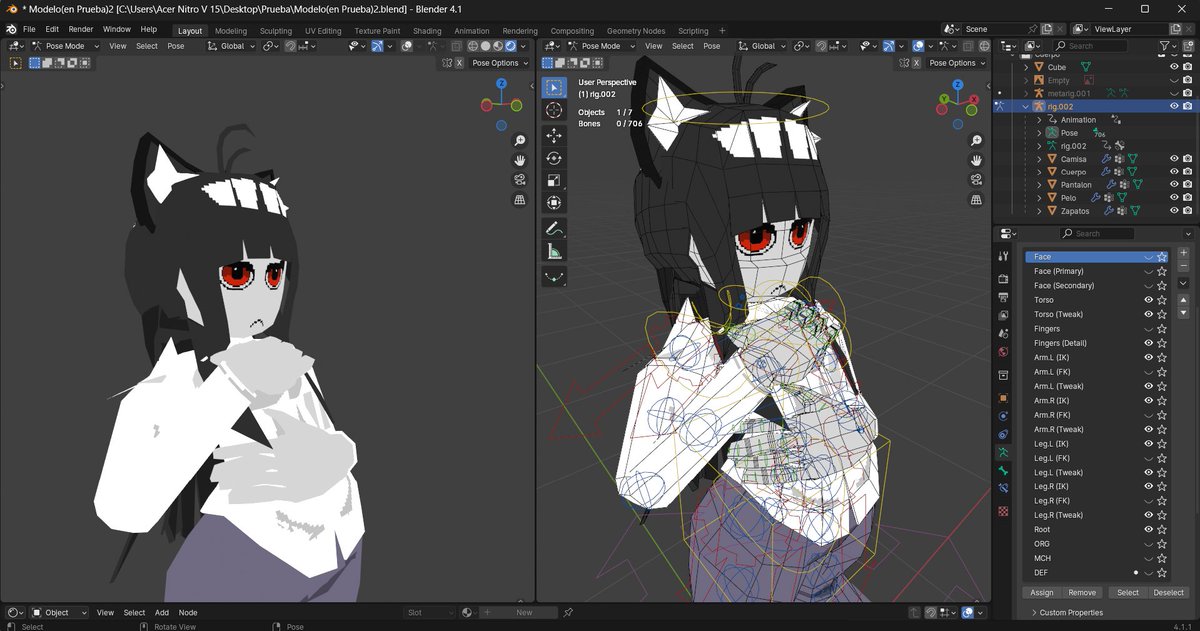Open the Output properties tab
Image resolution: width=1200 pixels, height=631 pixels.
pos(1003,297)
